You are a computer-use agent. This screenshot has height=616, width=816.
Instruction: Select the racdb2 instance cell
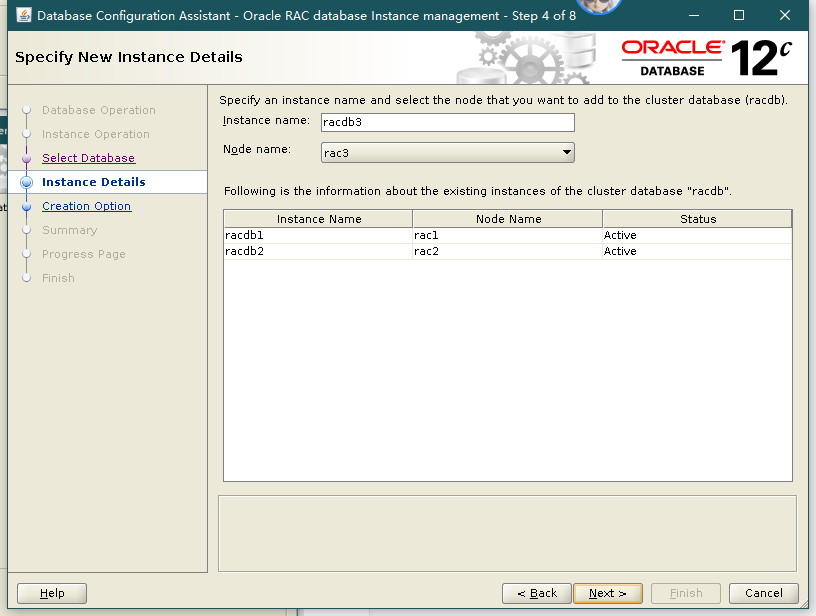318,251
